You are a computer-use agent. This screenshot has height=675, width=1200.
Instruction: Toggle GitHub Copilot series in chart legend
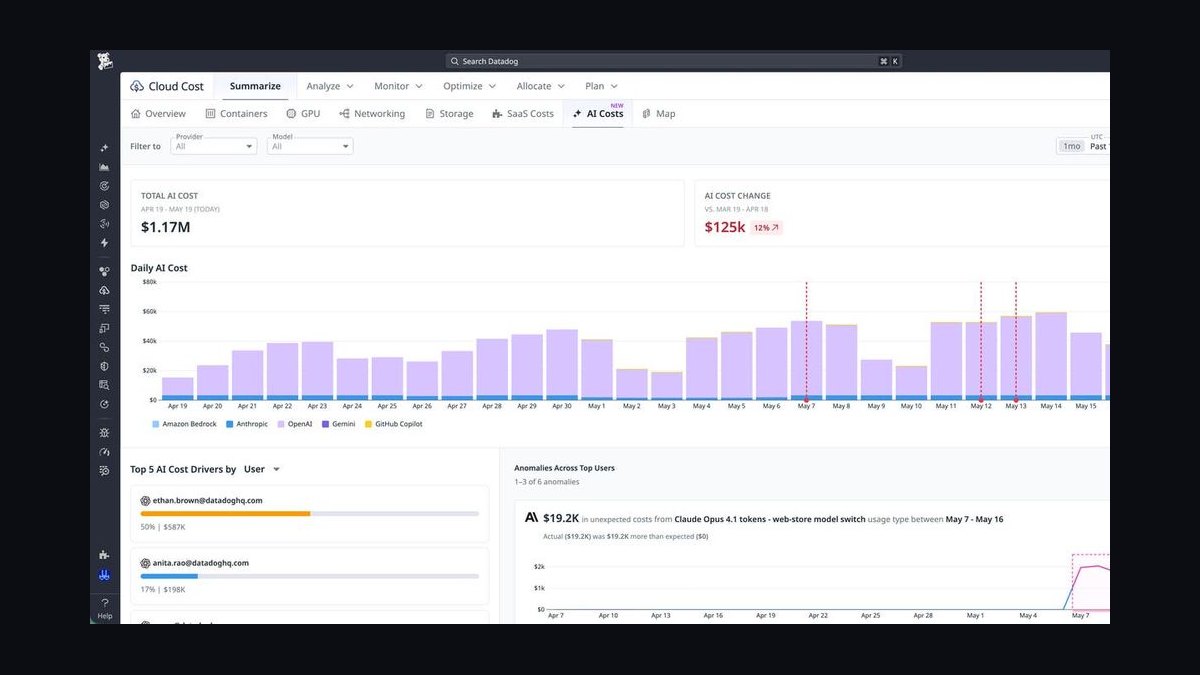point(393,424)
